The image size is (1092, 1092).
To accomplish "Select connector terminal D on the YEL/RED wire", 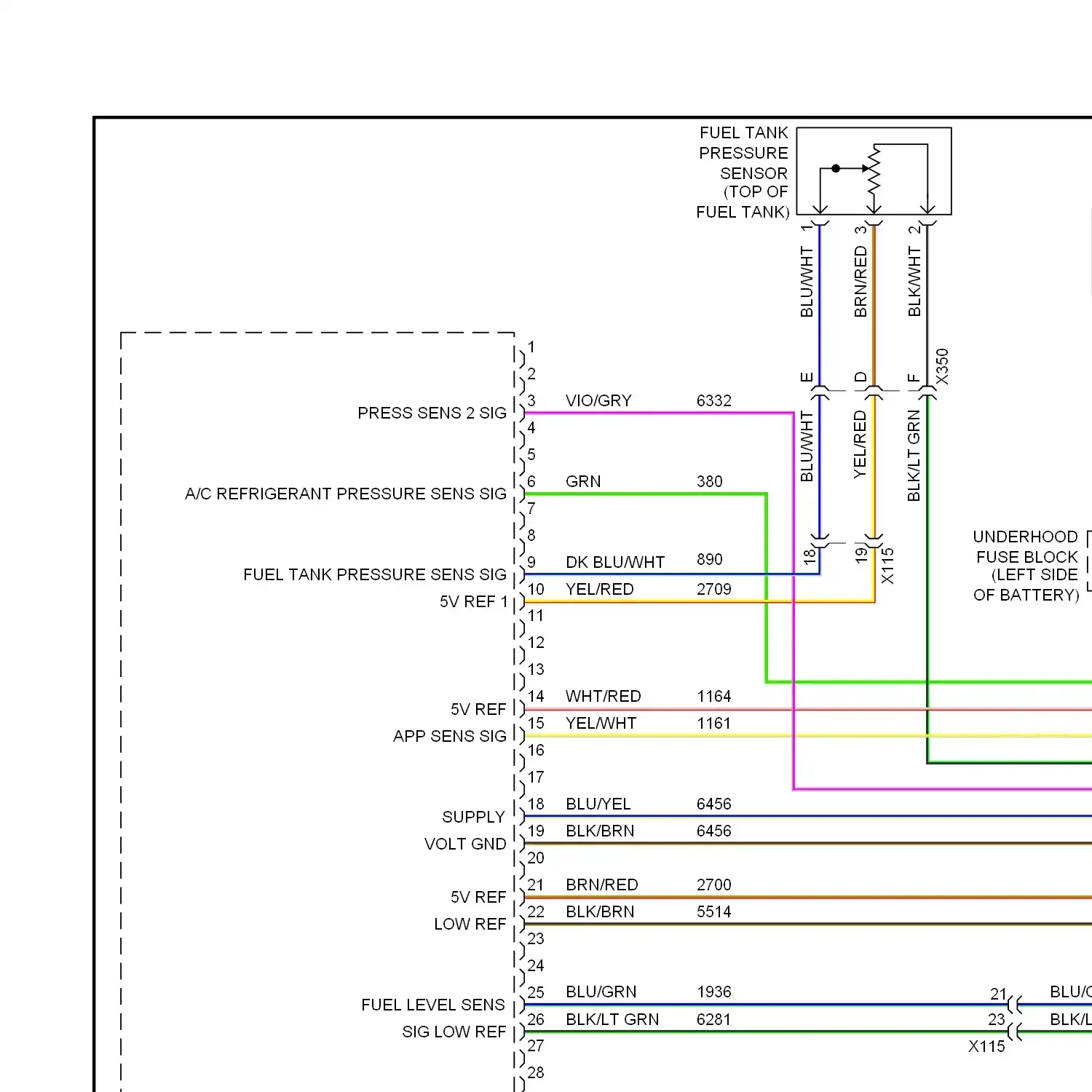I will coord(874,389).
